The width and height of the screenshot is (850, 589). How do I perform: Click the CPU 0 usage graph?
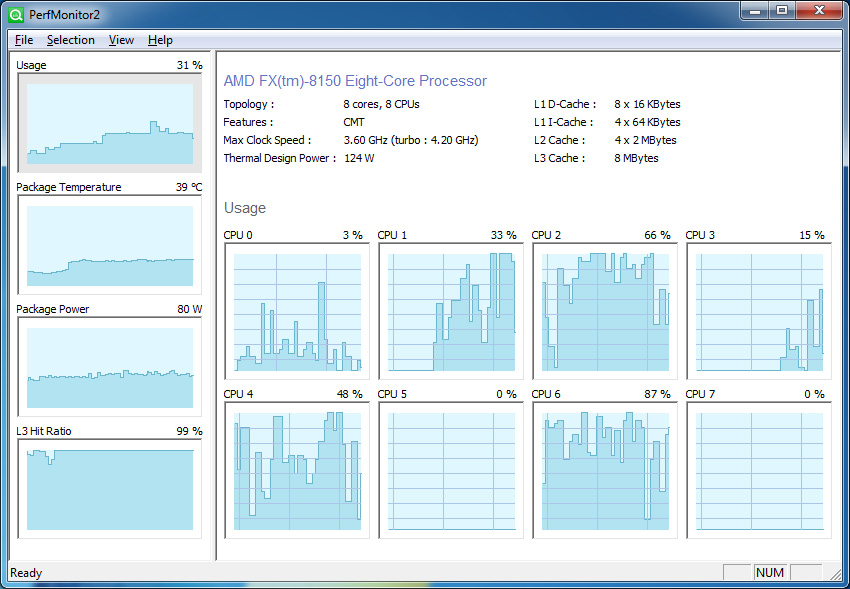pyautogui.click(x=297, y=312)
